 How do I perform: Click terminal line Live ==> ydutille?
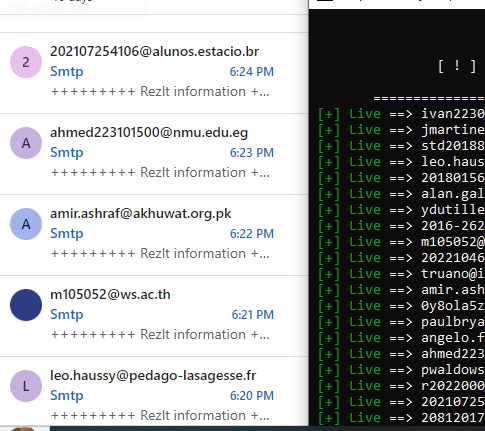click(401, 210)
